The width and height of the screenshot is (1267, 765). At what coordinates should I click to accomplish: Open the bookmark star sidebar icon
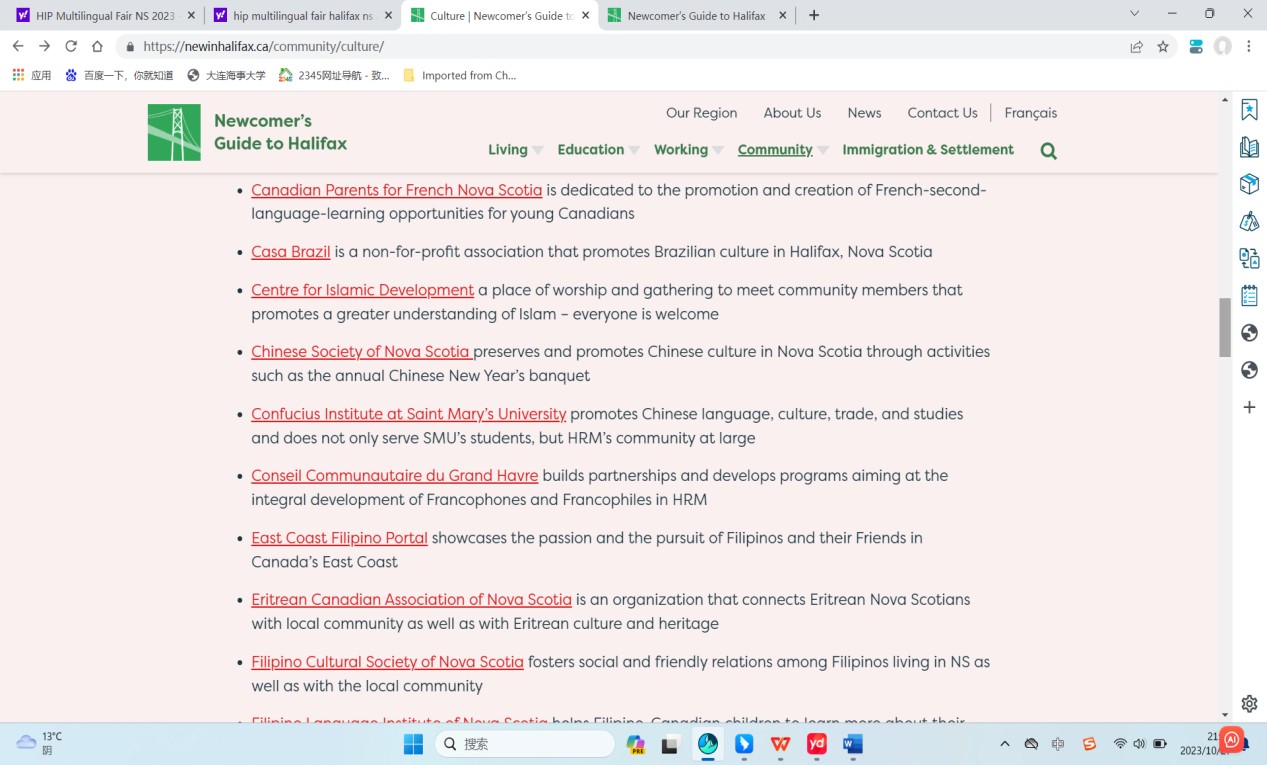click(1249, 110)
